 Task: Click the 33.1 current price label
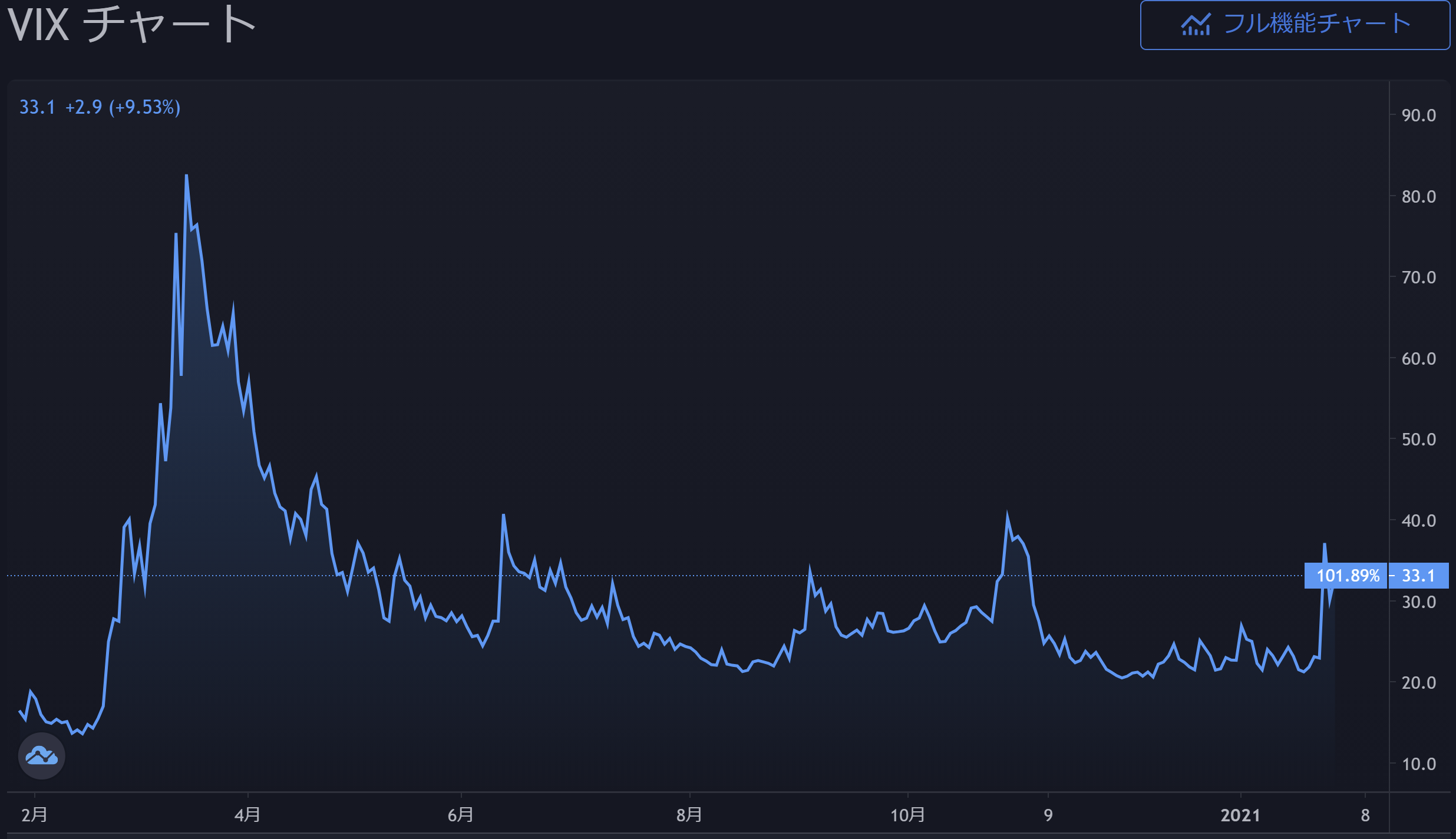coord(1418,576)
